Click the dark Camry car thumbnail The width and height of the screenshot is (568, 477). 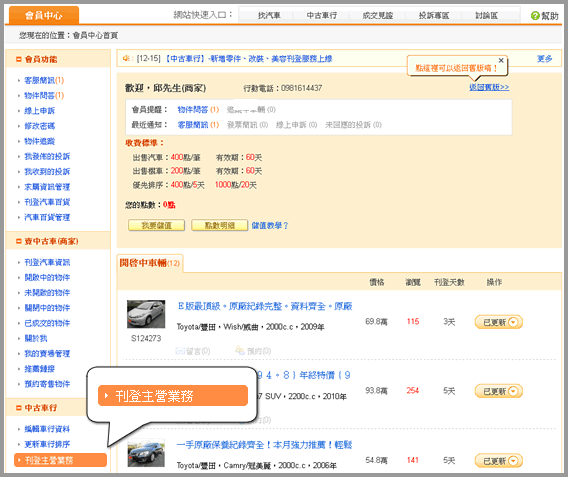coord(146,453)
